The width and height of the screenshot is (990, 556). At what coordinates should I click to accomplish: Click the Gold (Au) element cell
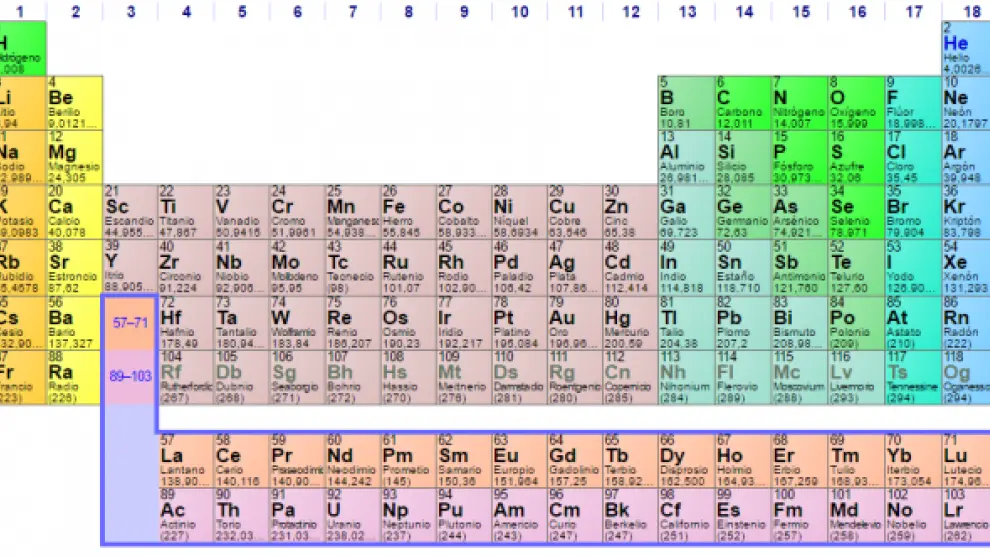tap(573, 321)
